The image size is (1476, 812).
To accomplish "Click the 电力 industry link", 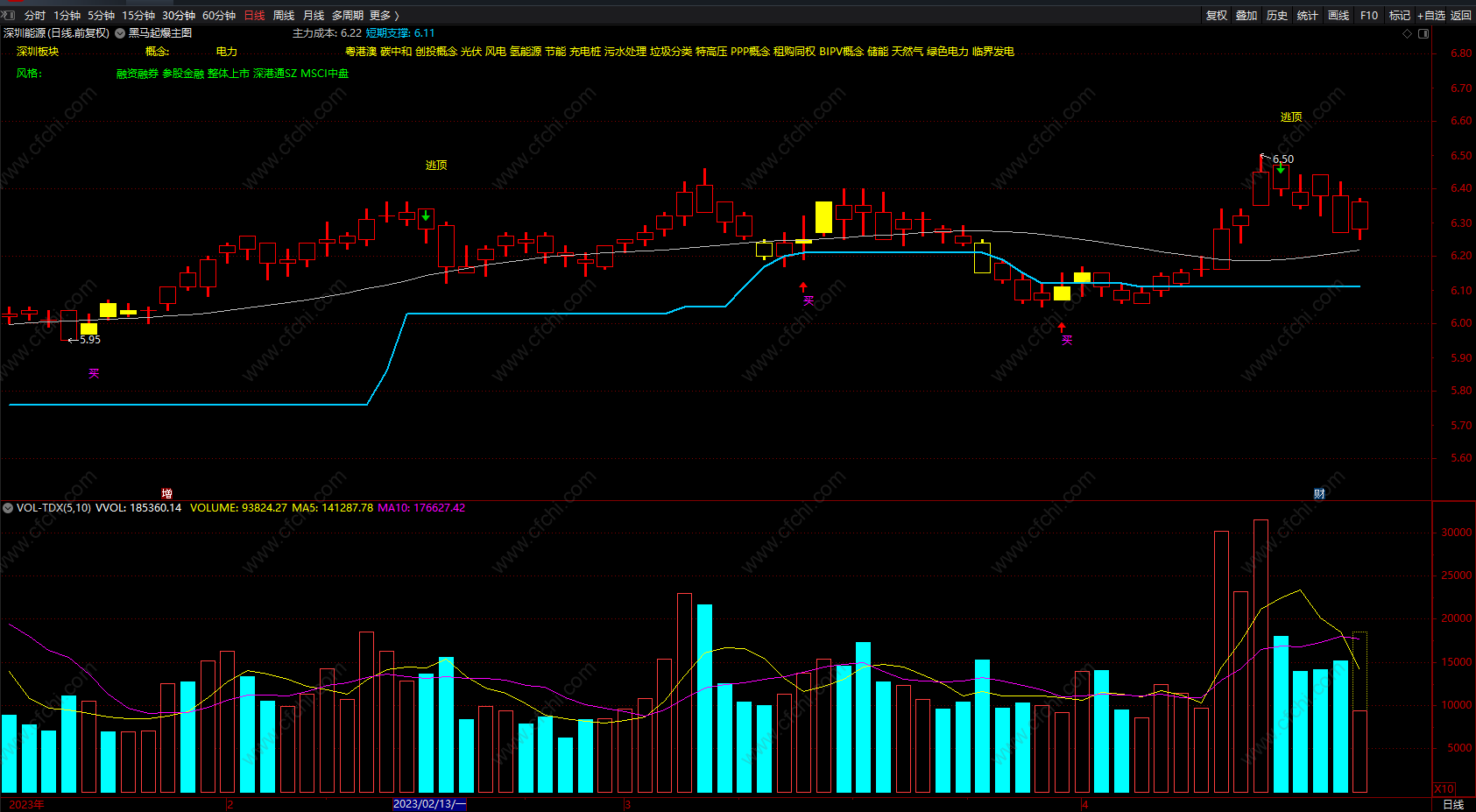I will (x=227, y=52).
